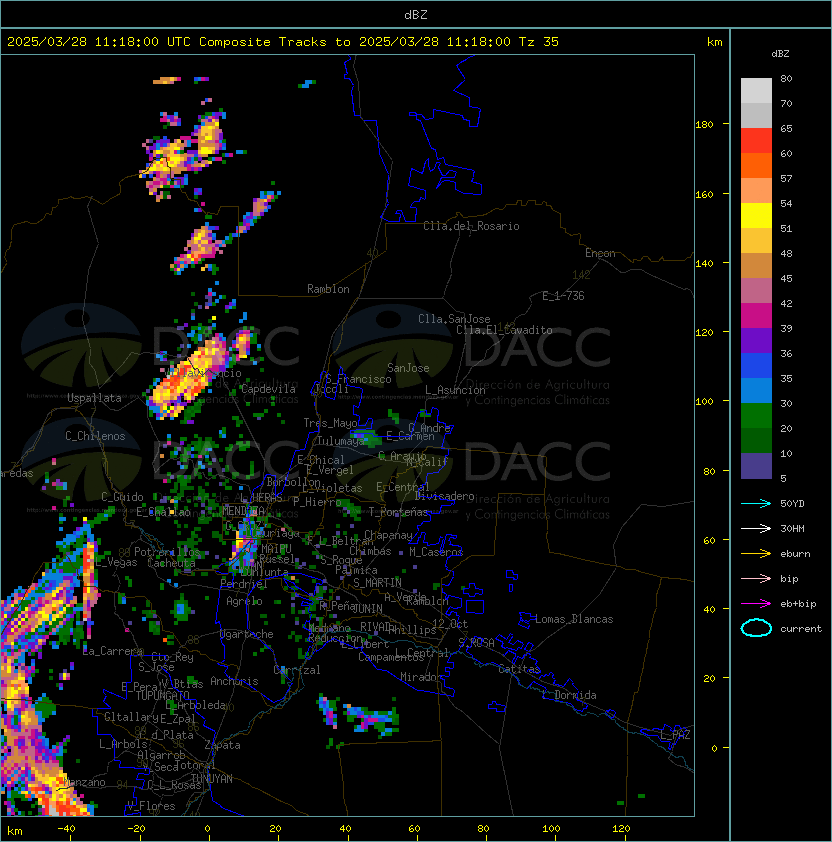Click the 'La_Carrera' place label

pos(113,651)
